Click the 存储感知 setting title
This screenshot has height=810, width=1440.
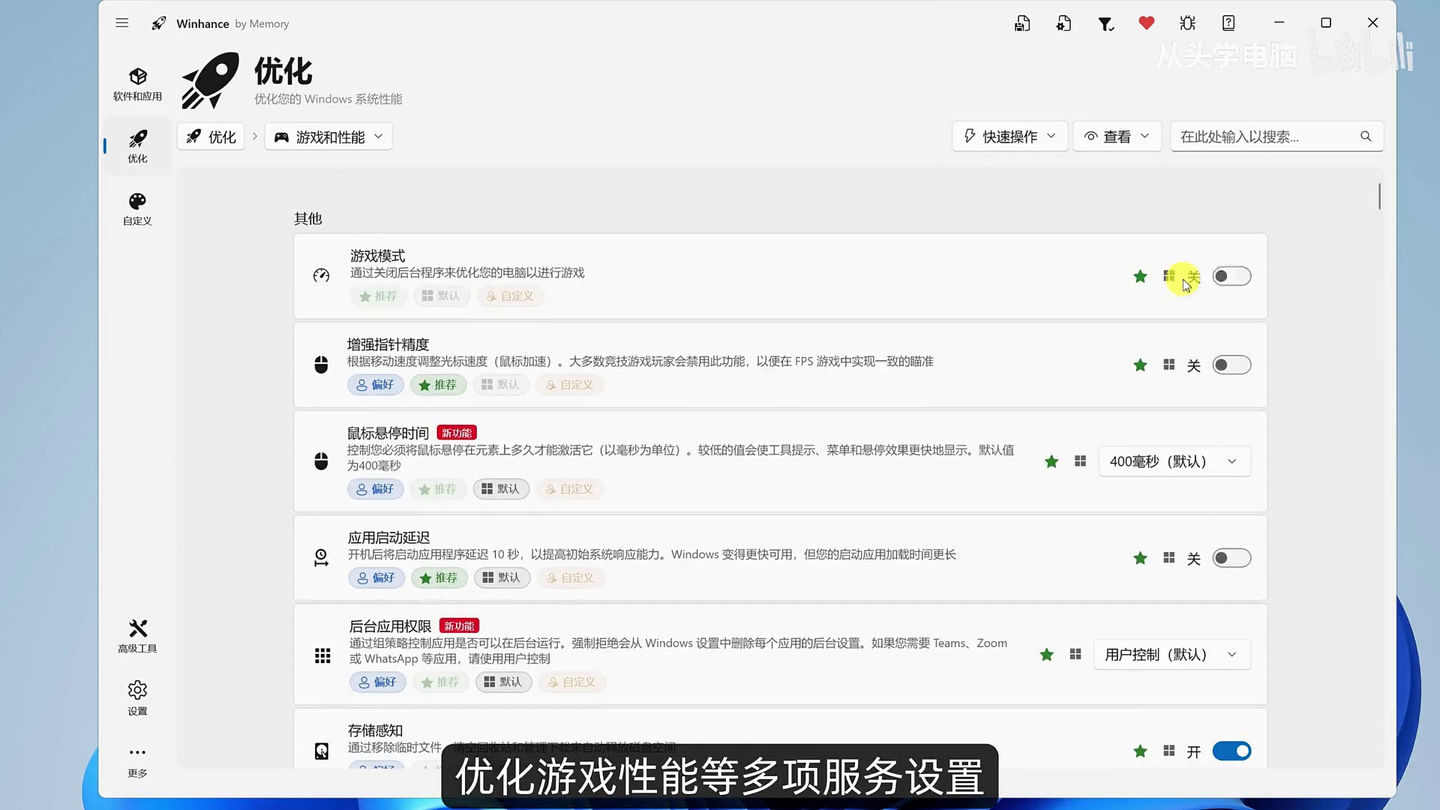pyautogui.click(x=375, y=731)
